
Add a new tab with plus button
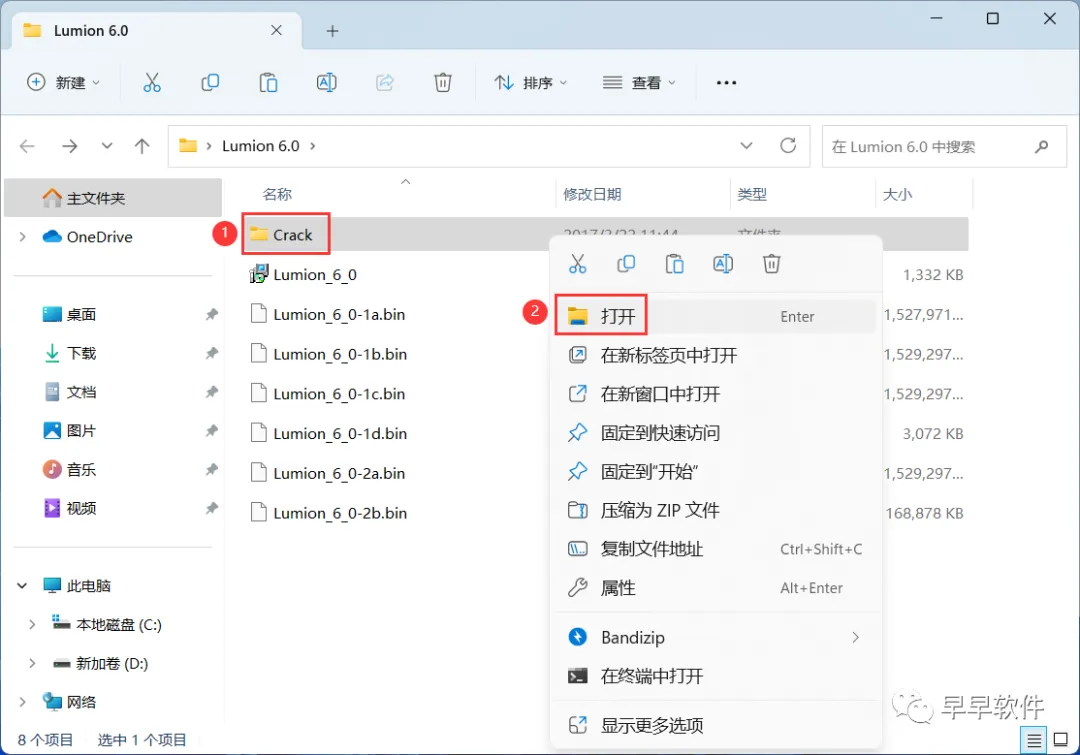point(333,31)
